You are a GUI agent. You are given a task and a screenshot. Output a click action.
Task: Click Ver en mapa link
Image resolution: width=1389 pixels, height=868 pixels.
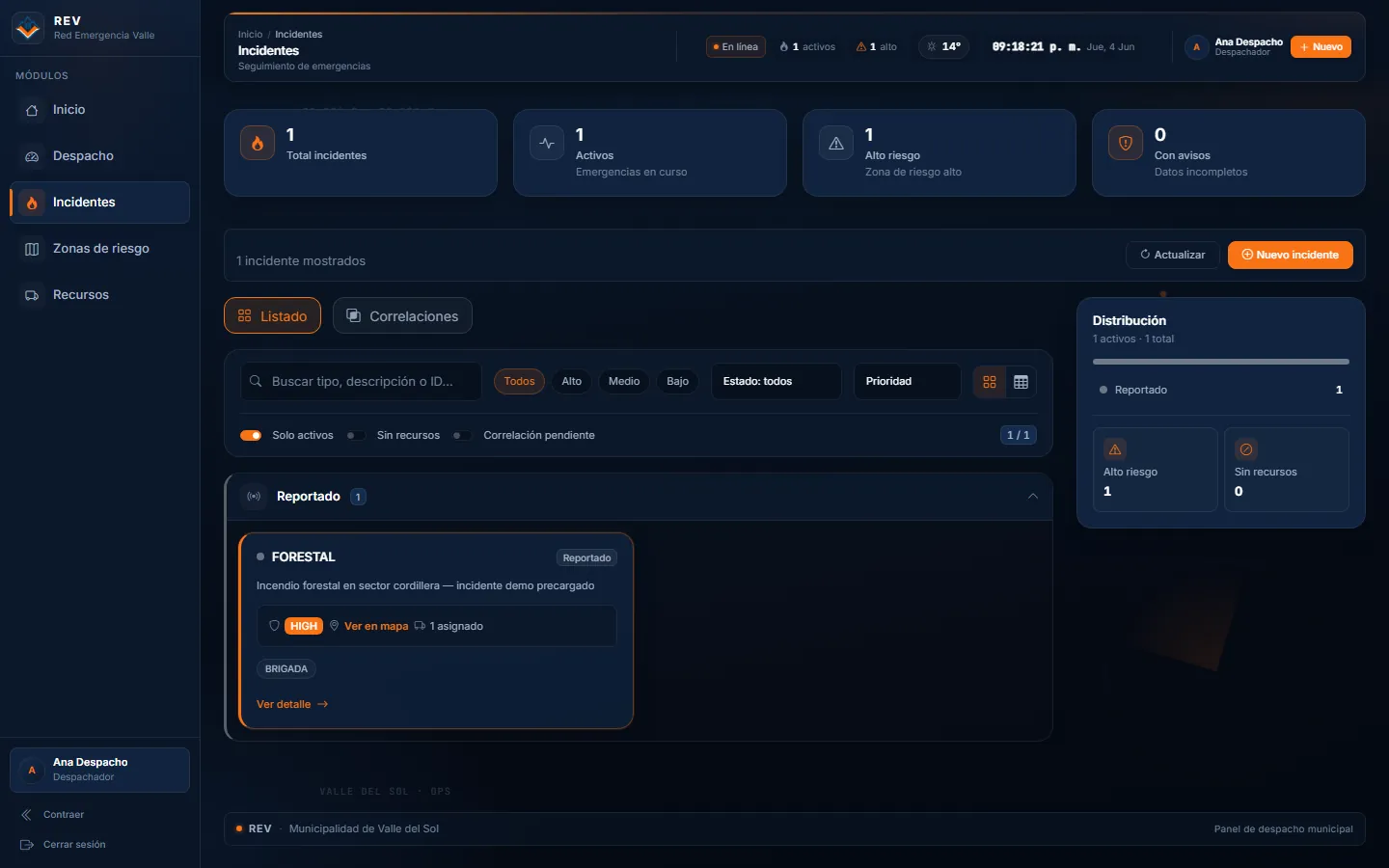[x=376, y=626]
